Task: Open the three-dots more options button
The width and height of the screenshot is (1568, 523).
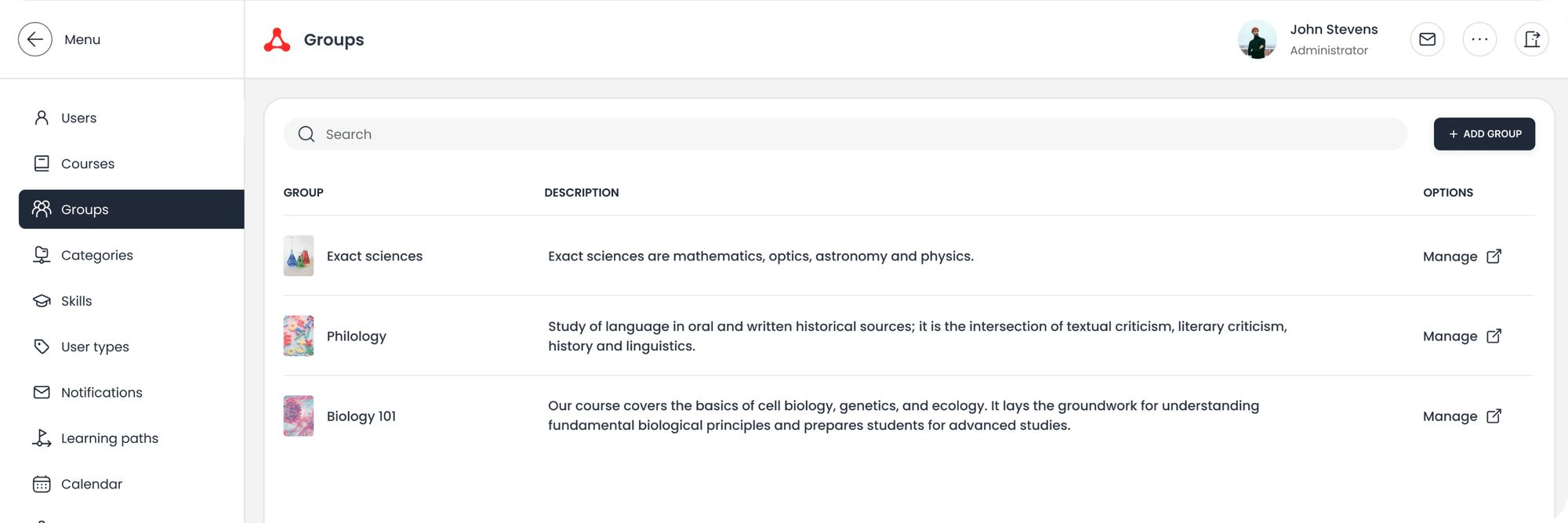Action: 1479,39
